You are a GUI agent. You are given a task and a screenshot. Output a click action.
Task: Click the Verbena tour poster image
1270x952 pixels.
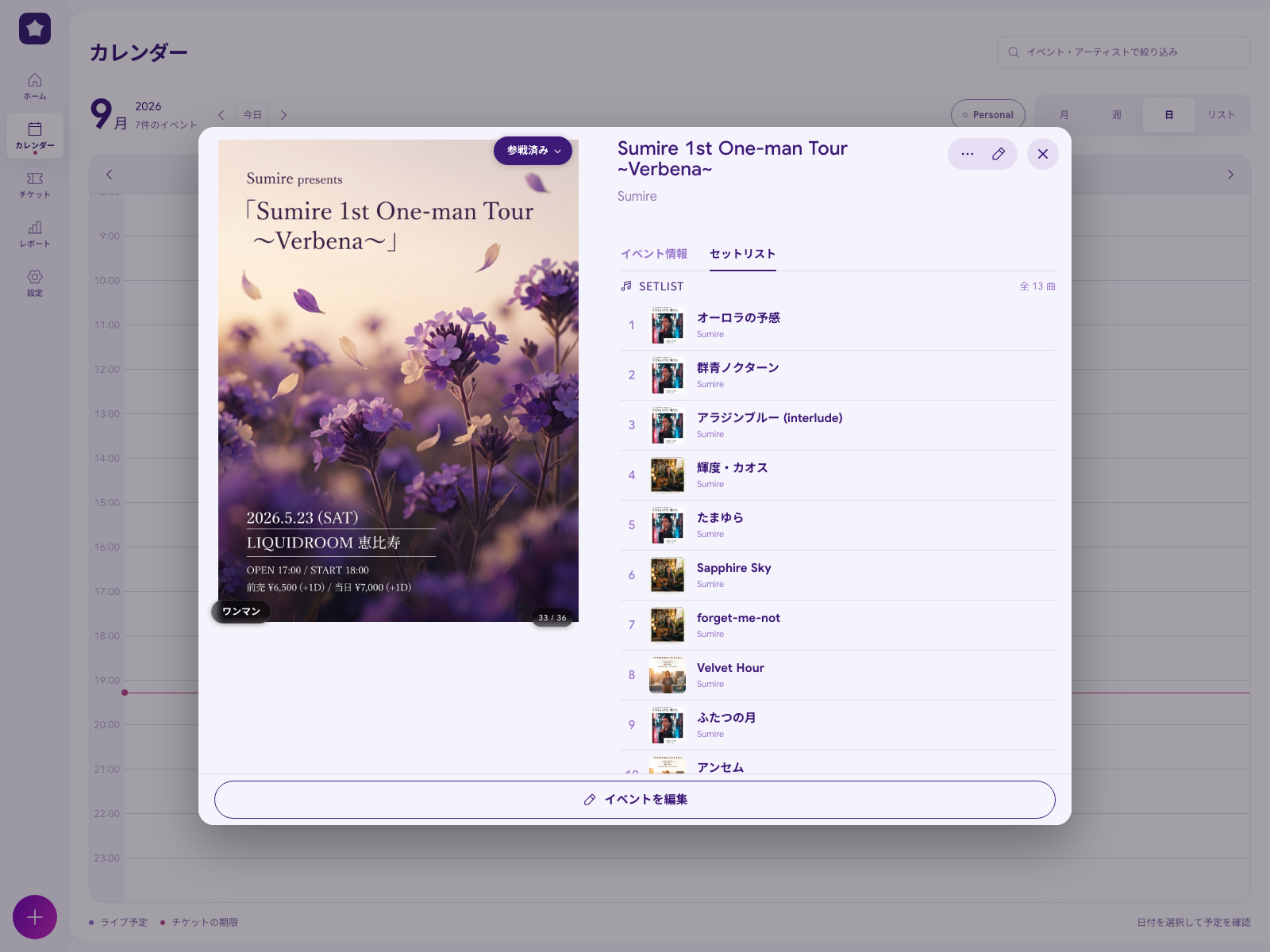[x=398, y=381]
